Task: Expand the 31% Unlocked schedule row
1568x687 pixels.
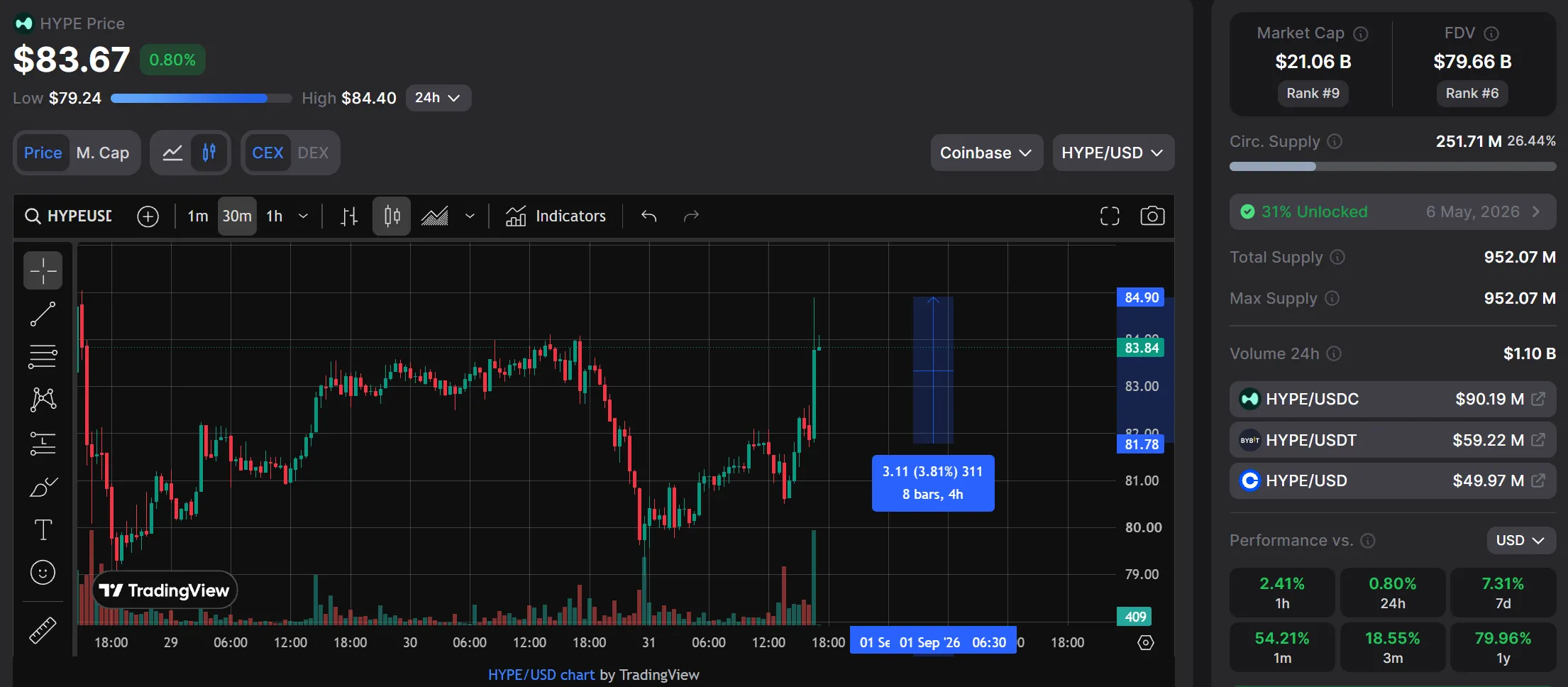Action: tap(1392, 211)
